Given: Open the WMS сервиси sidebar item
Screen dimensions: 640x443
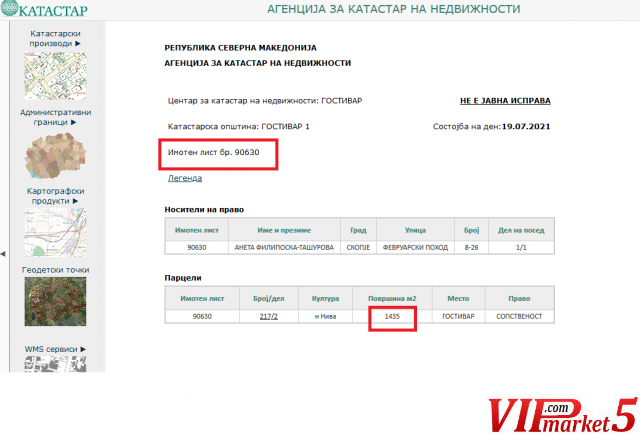Looking at the screenshot, I should pyautogui.click(x=55, y=349).
